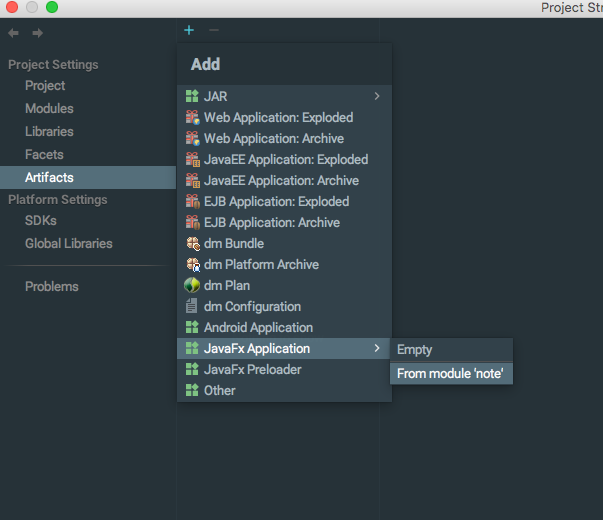Click EJB Application: Exploded icon
This screenshot has height=520, width=603.
(192, 201)
